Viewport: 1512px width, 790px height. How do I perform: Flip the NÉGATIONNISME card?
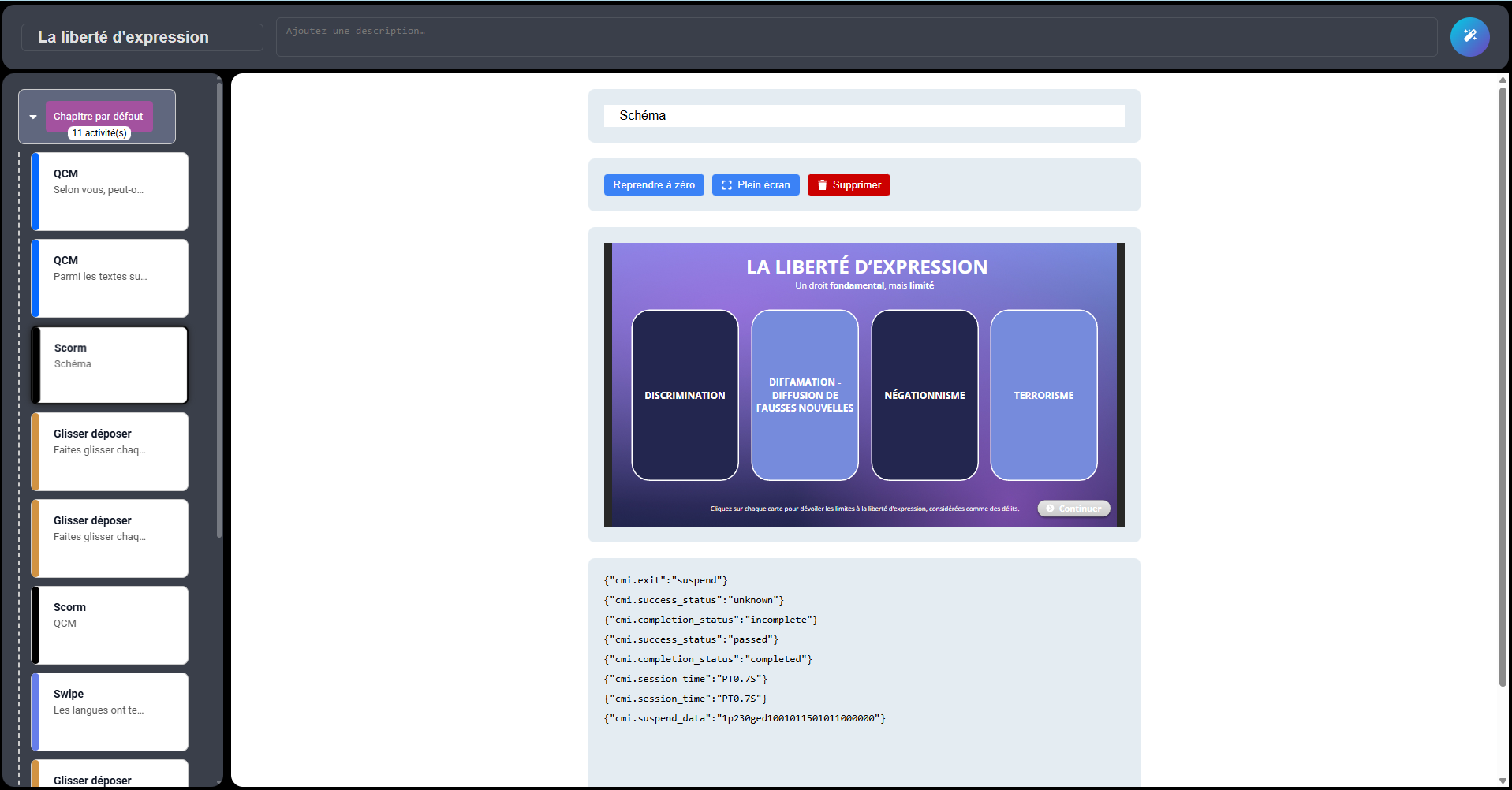click(924, 395)
